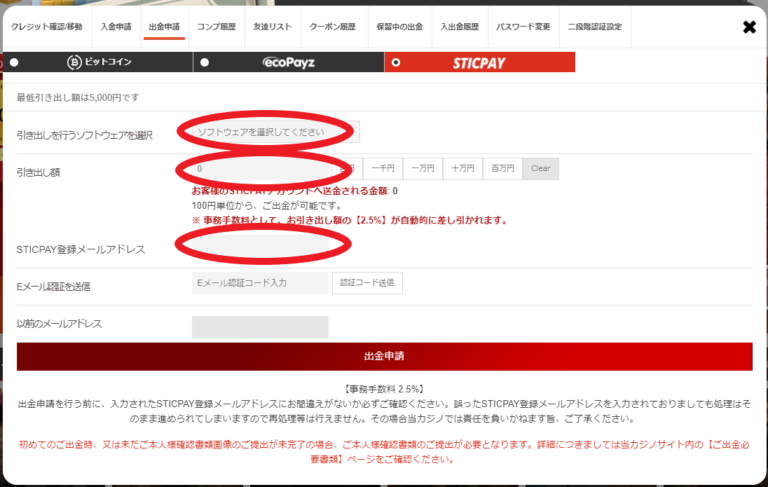The height and width of the screenshot is (487, 768).
Task: Add 百万円 to the withdrawal amount
Action: coord(503,169)
